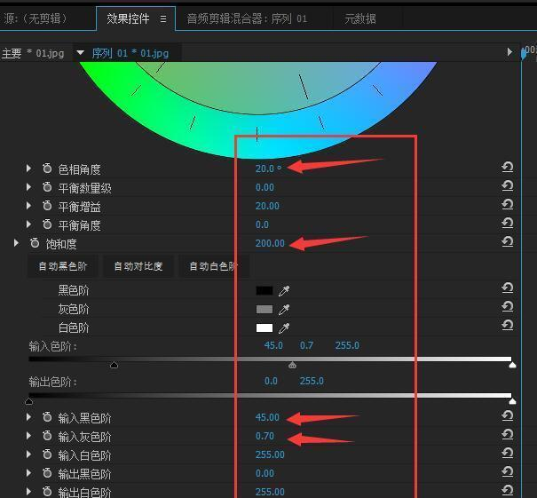Click the 输入色阶 black value 45.0

tap(273, 345)
